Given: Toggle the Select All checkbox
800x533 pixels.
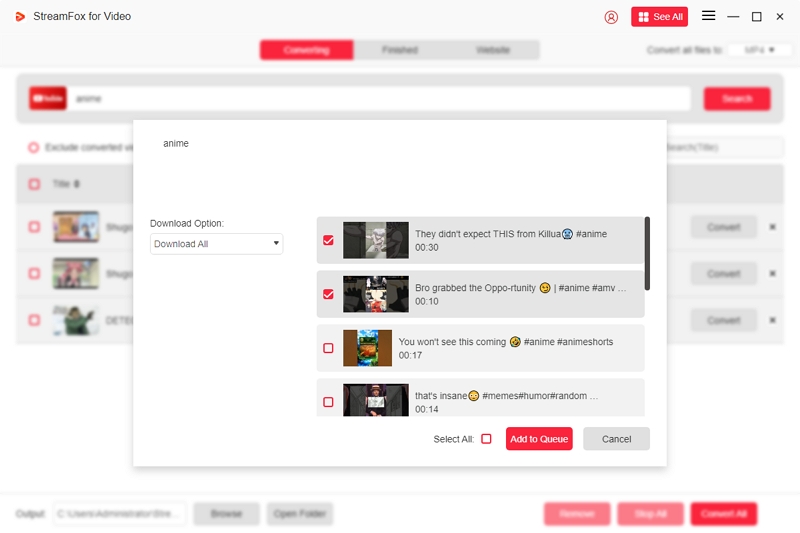Looking at the screenshot, I should (486, 439).
